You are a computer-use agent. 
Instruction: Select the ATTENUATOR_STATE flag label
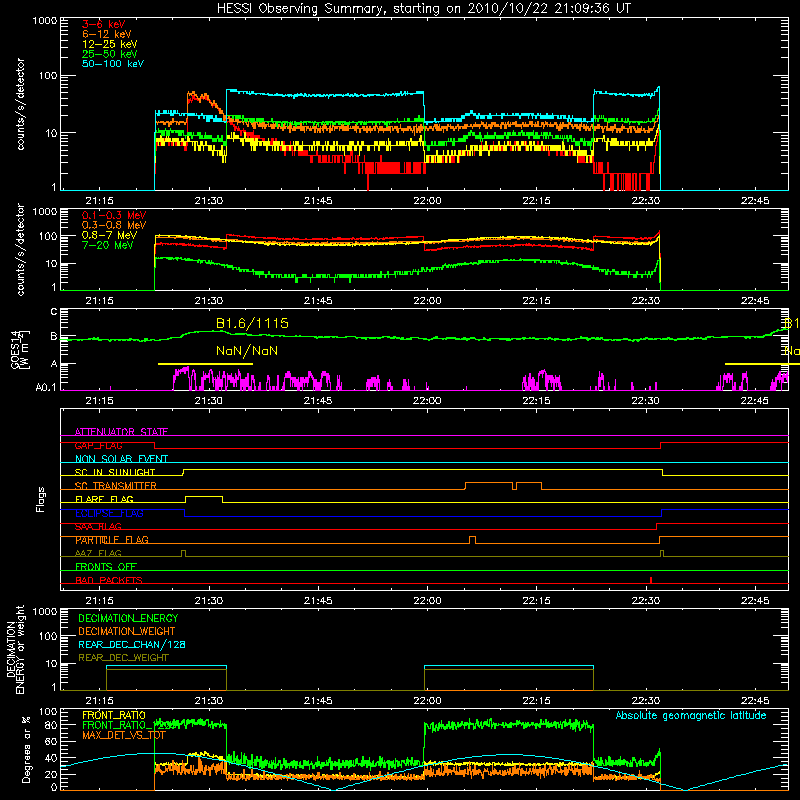coord(121,432)
